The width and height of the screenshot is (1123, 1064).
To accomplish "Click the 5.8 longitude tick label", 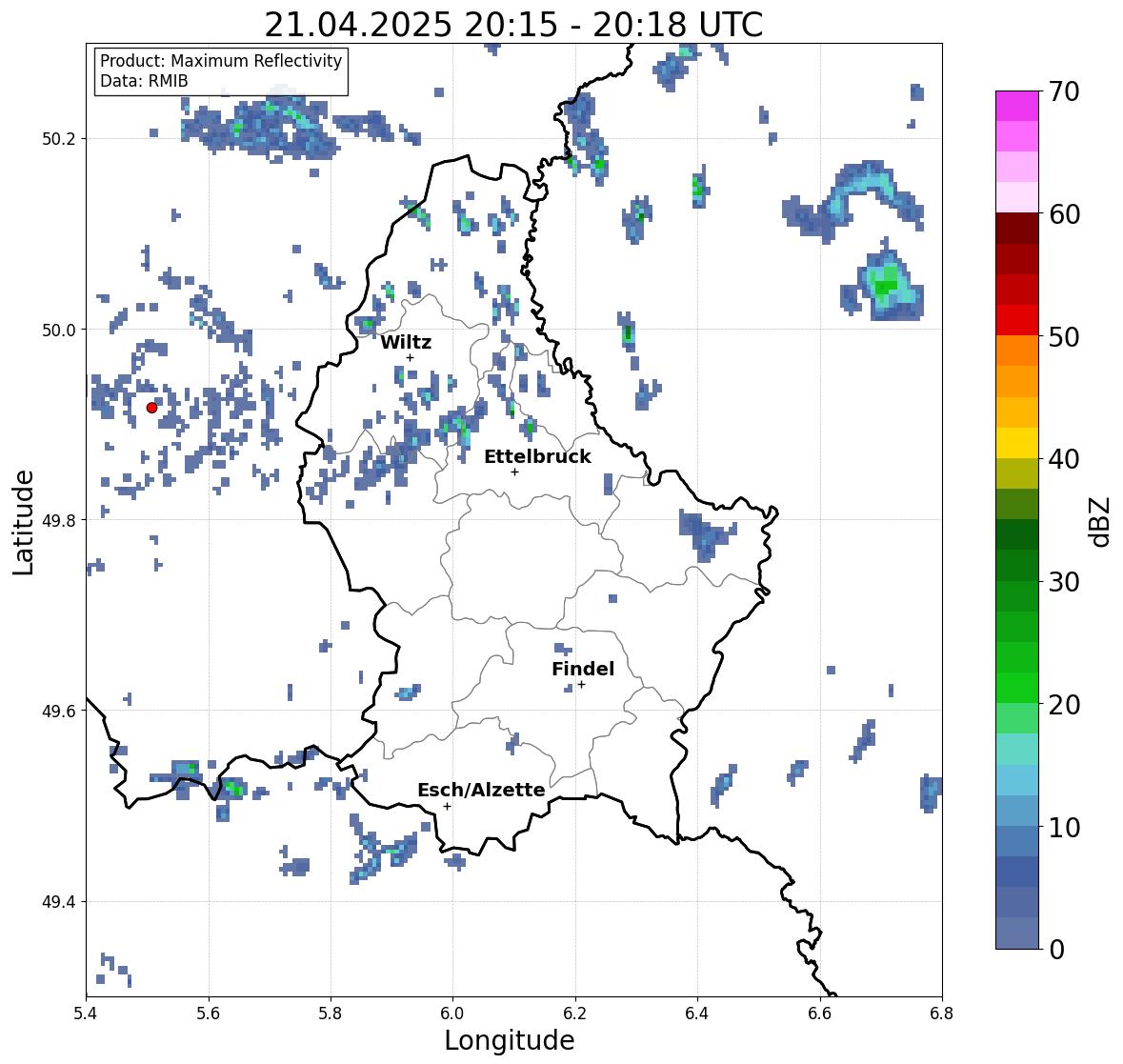I will pyautogui.click(x=331, y=1014).
